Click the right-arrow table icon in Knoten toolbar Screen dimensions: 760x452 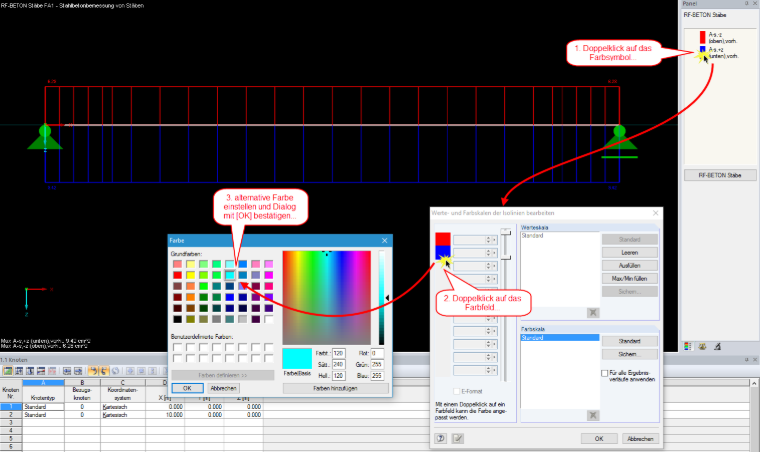(x=78, y=371)
